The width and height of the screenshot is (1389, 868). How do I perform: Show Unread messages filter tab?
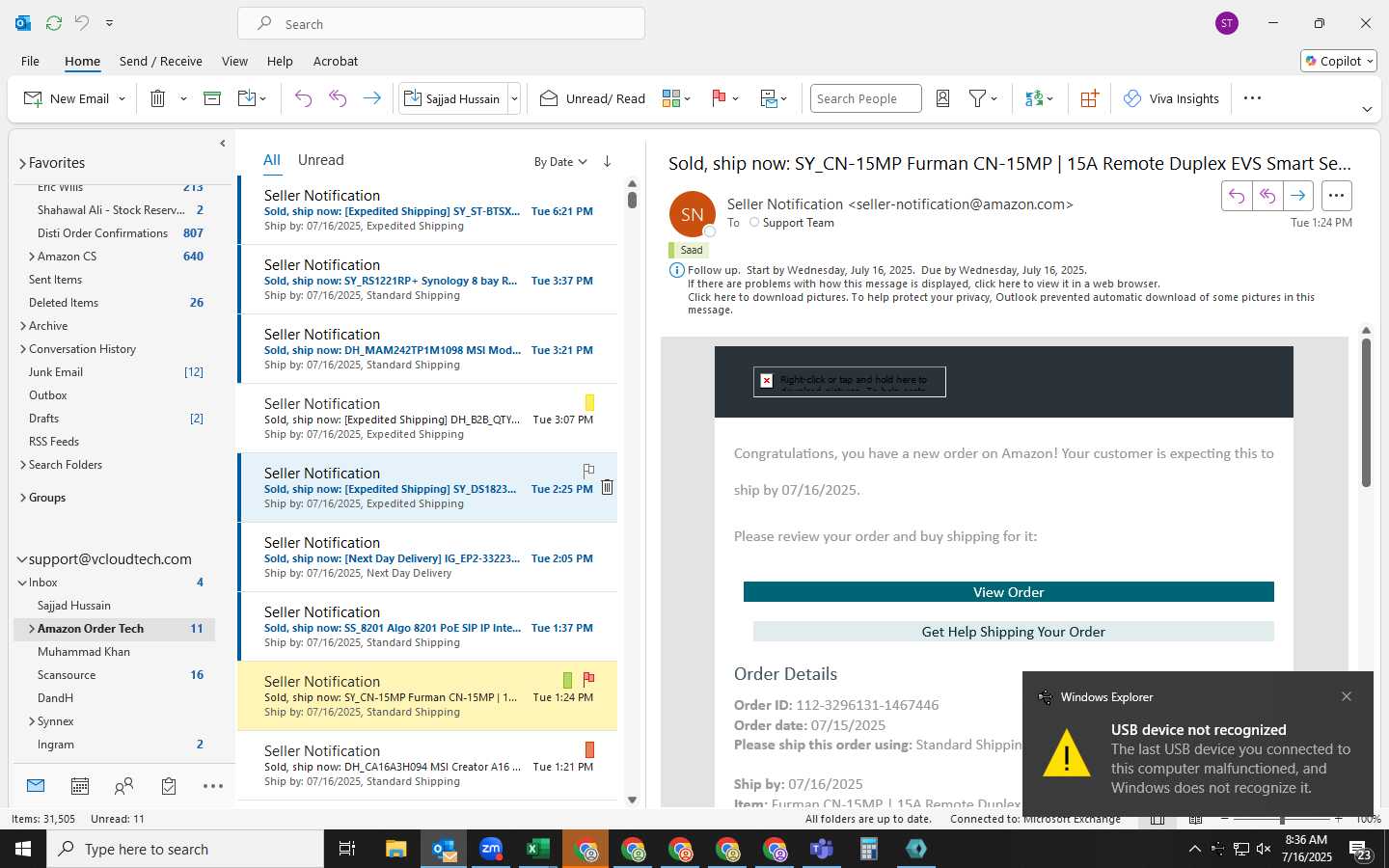coord(321,160)
